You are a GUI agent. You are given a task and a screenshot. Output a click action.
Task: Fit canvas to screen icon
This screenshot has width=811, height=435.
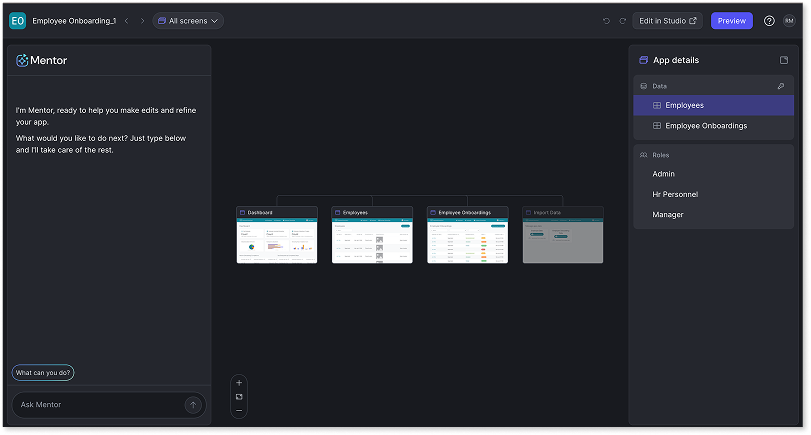[239, 397]
